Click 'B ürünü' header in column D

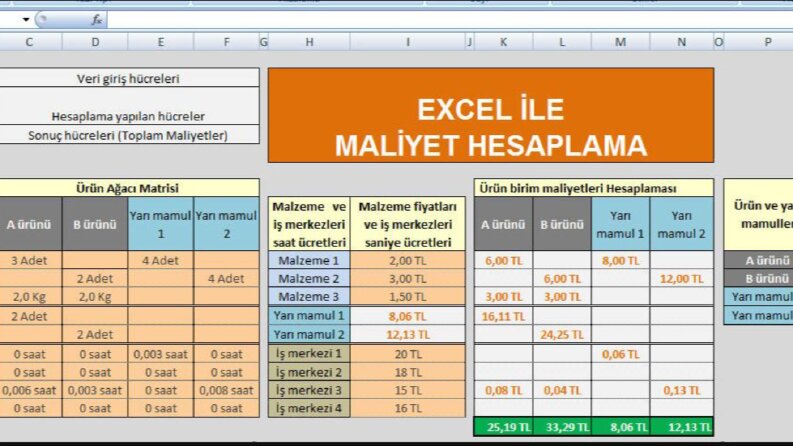coord(95,224)
